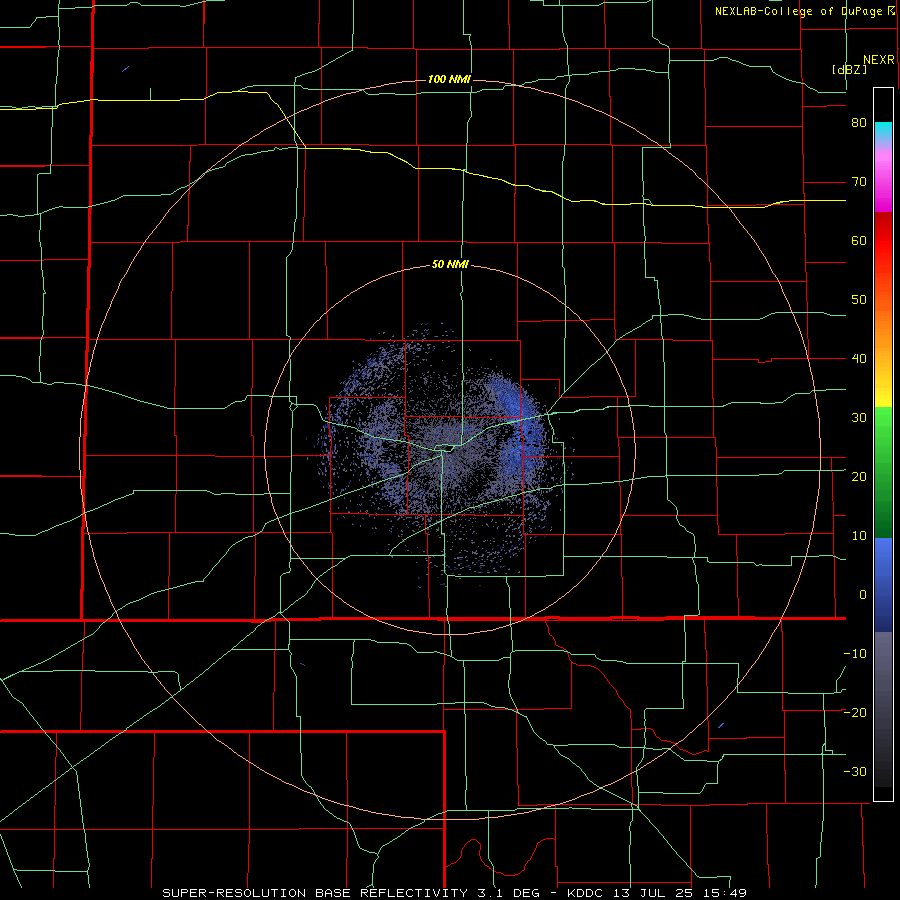Click the 30 dBZ scale label
Screen dimensions: 900x900
pyautogui.click(x=859, y=417)
